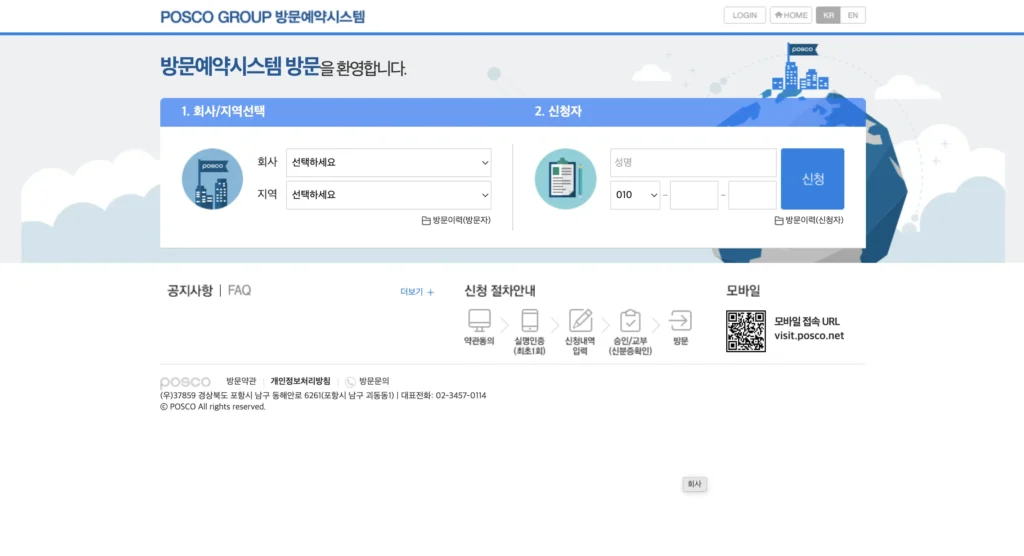The image size is (1024, 556).
Task: Select the 공지사항 tab
Action: [x=189, y=291]
